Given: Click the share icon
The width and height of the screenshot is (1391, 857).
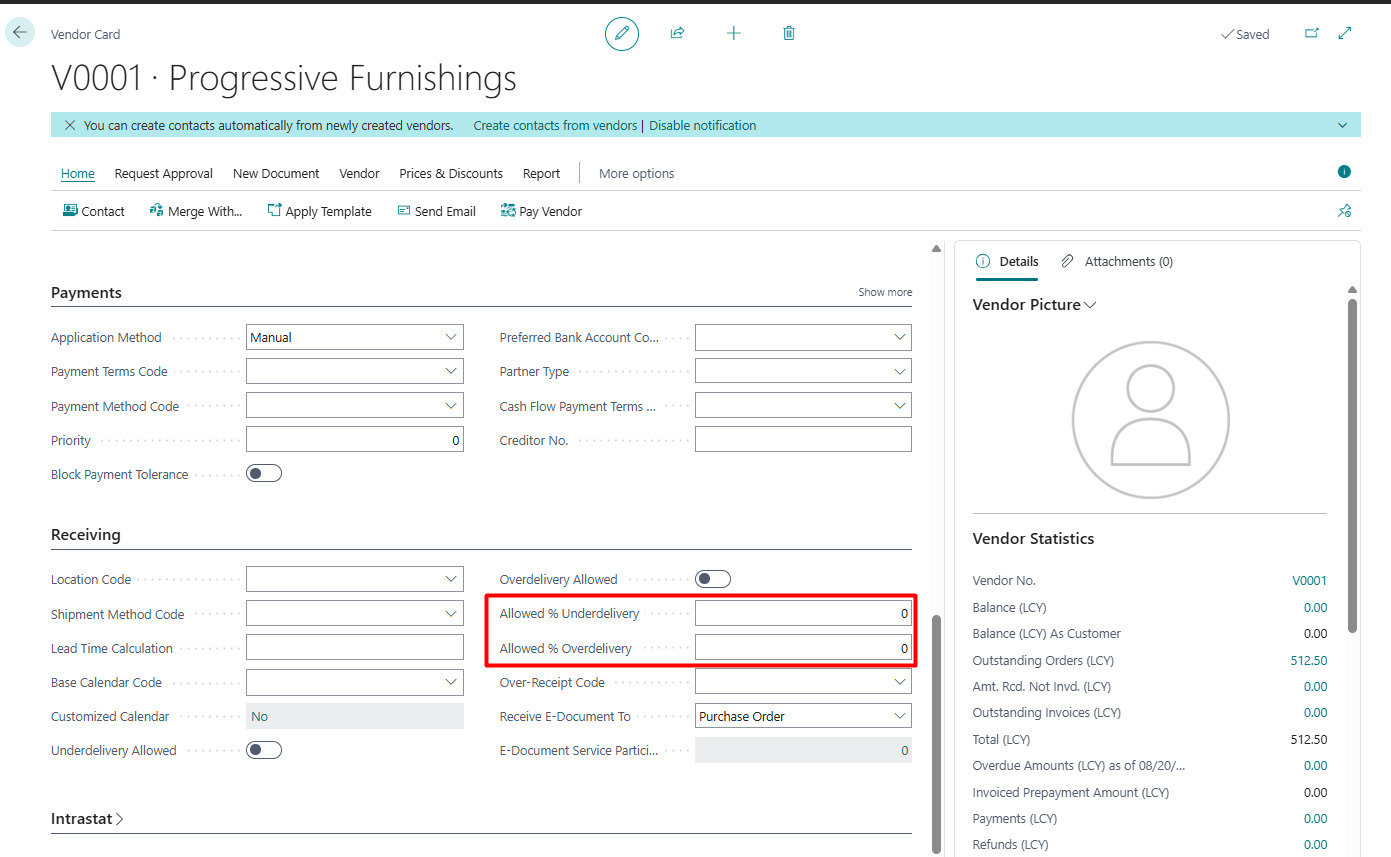Looking at the screenshot, I should (x=677, y=33).
